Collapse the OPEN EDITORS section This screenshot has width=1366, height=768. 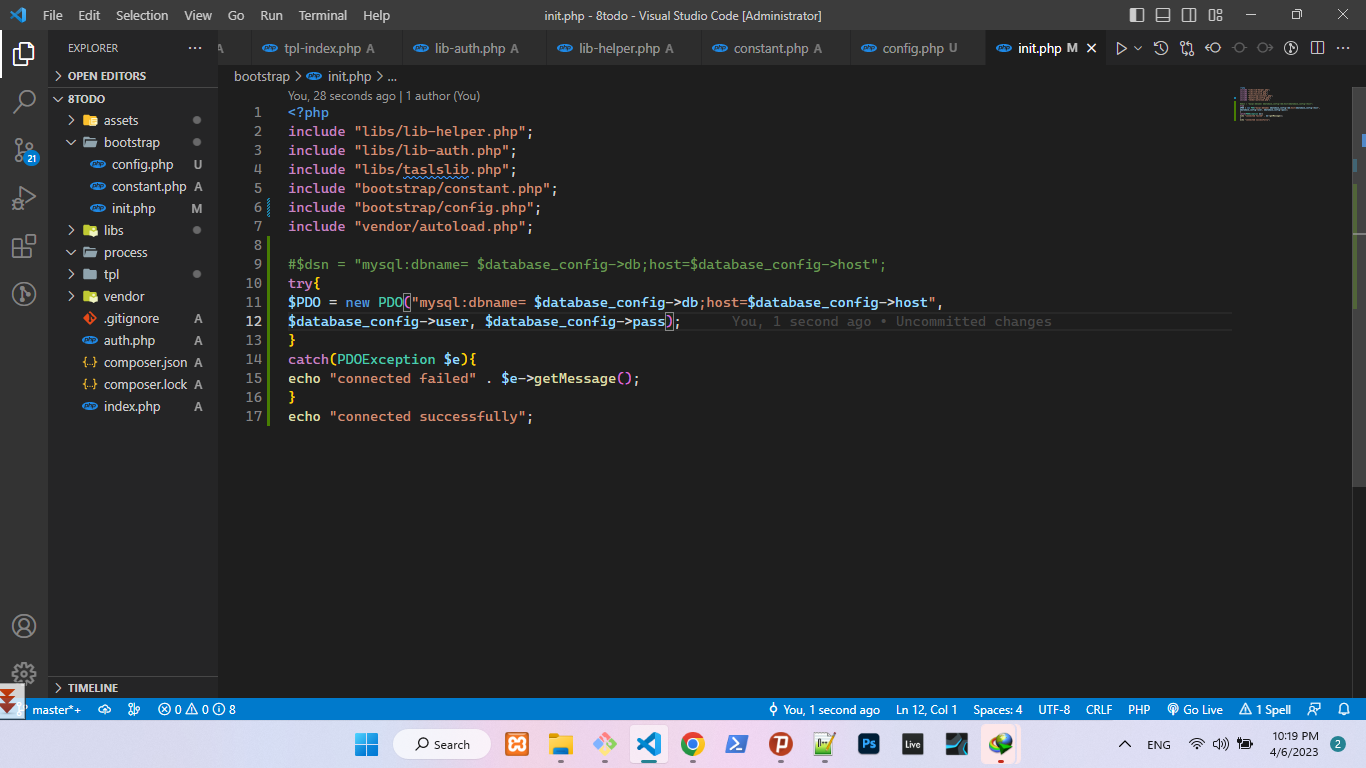tap(133, 76)
